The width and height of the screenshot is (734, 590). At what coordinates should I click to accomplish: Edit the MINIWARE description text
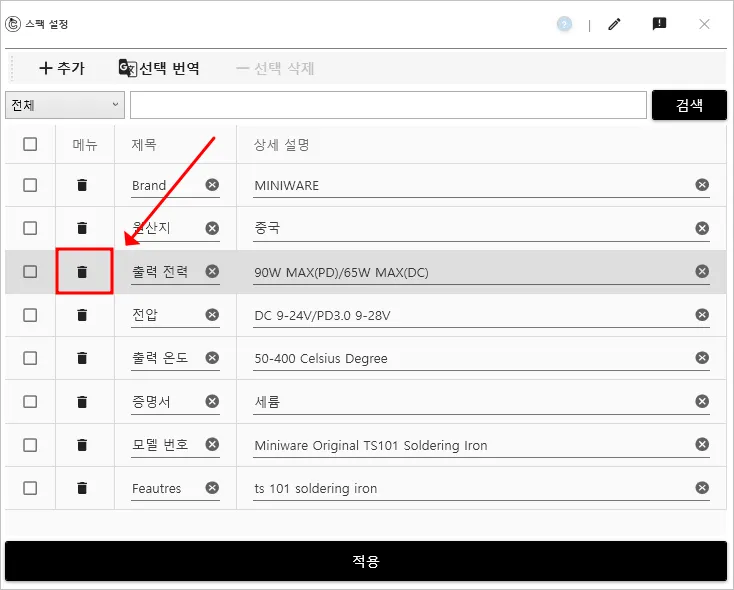pos(286,186)
